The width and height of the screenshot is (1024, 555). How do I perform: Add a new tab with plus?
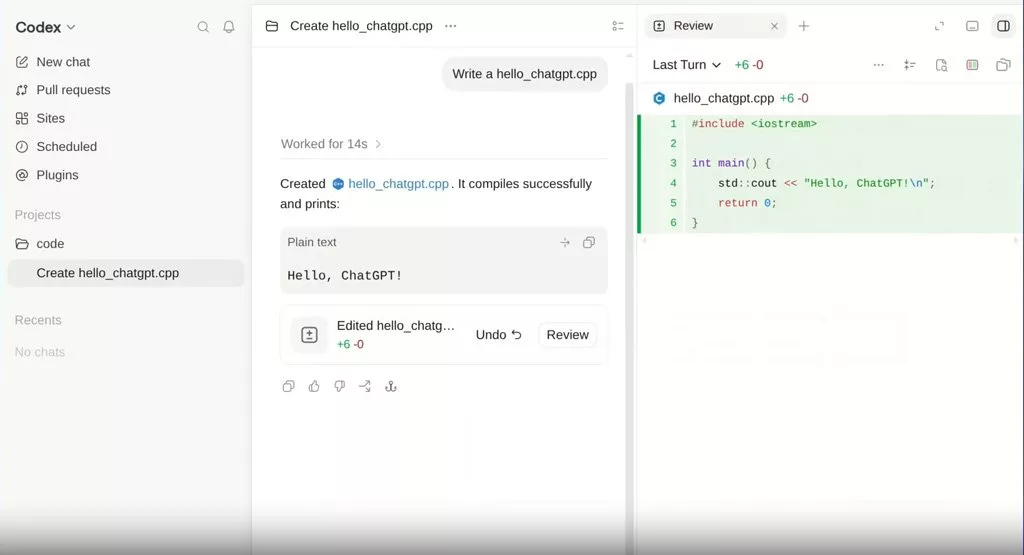point(804,26)
